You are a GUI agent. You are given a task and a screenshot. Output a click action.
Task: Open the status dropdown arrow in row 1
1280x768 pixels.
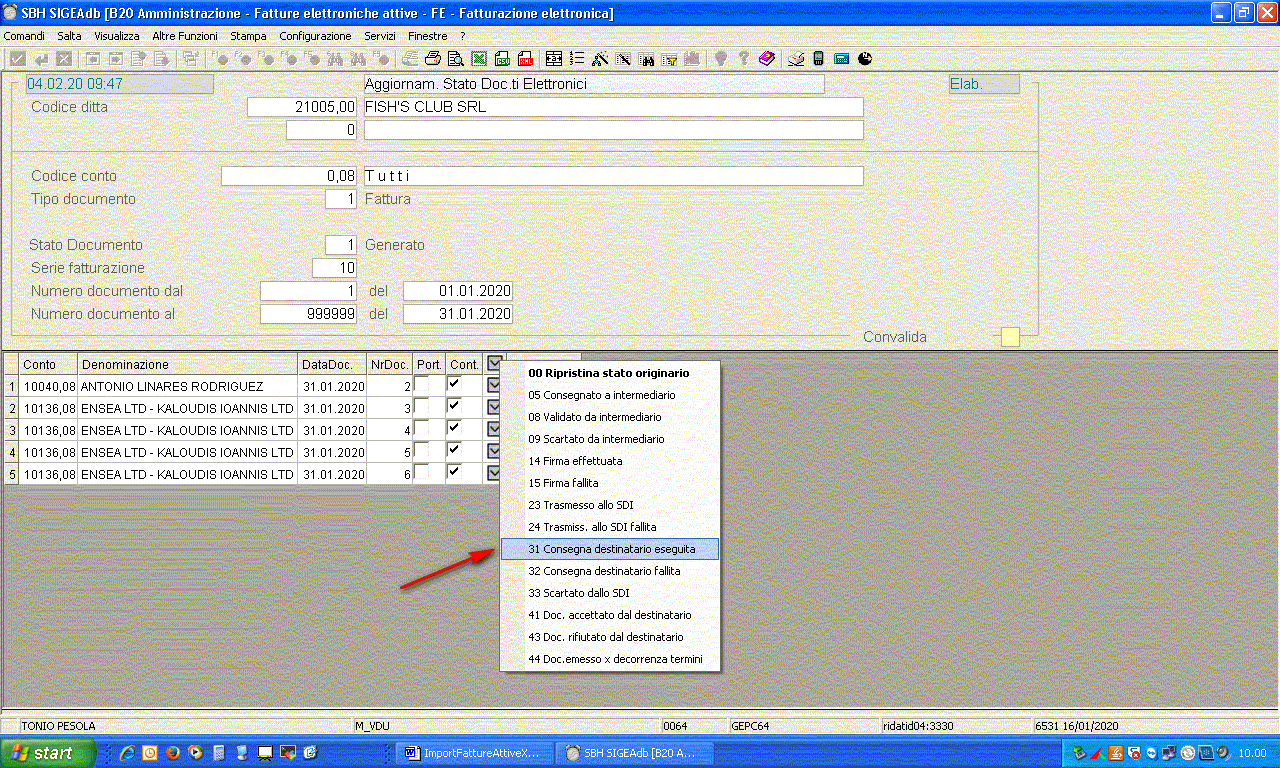tap(494, 386)
